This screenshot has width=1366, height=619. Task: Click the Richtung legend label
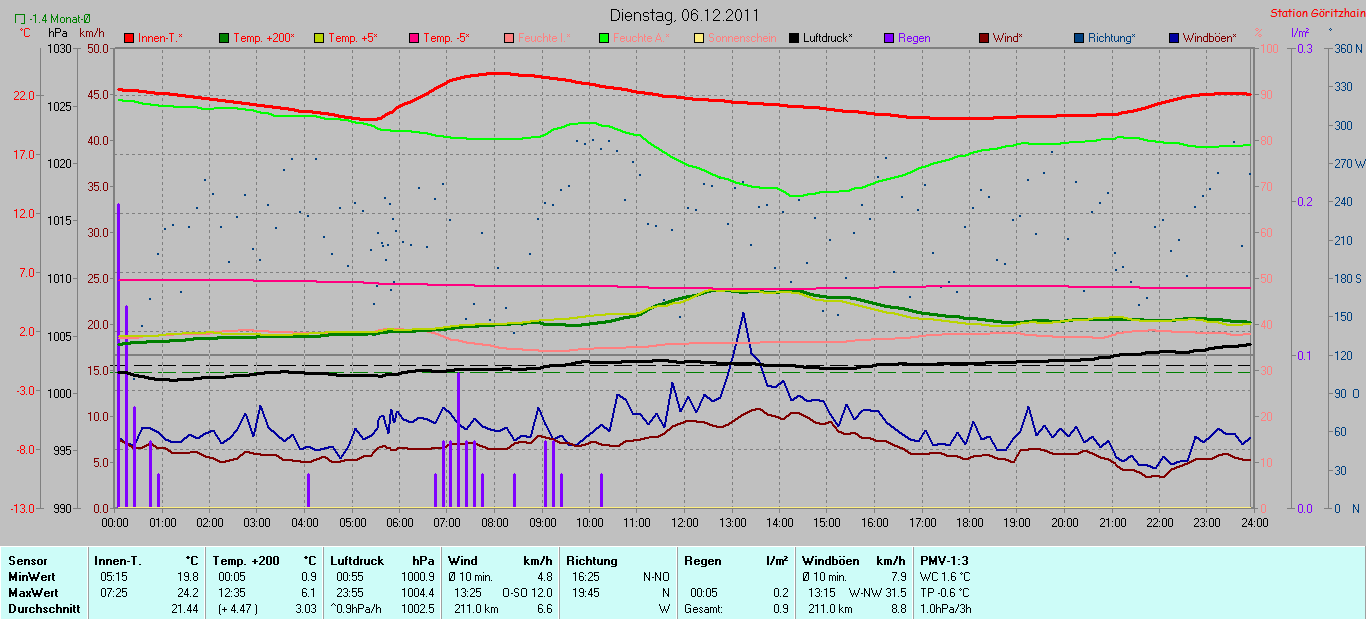[1111, 38]
